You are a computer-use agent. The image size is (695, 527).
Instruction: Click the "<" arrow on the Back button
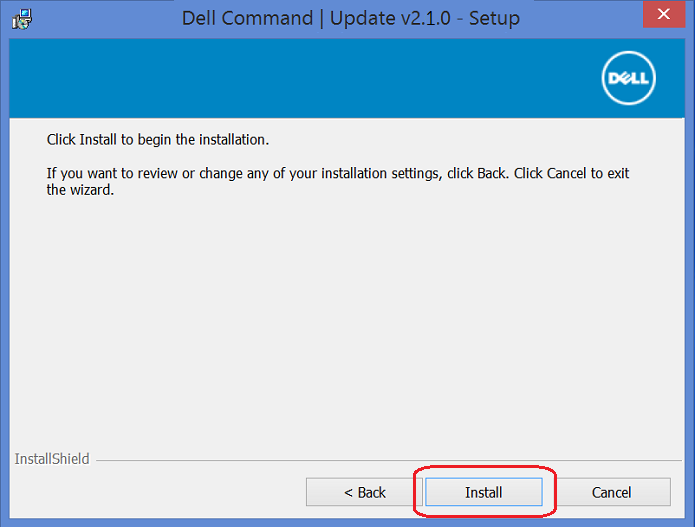point(348,492)
